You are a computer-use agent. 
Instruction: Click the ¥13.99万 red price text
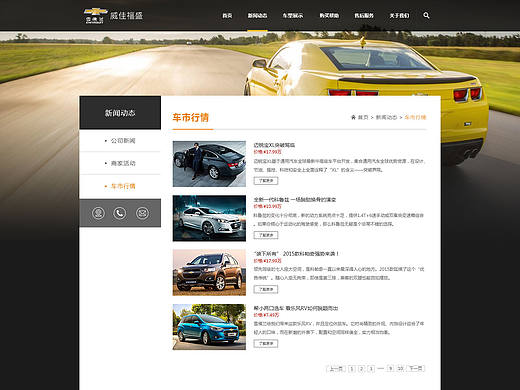(x=267, y=206)
